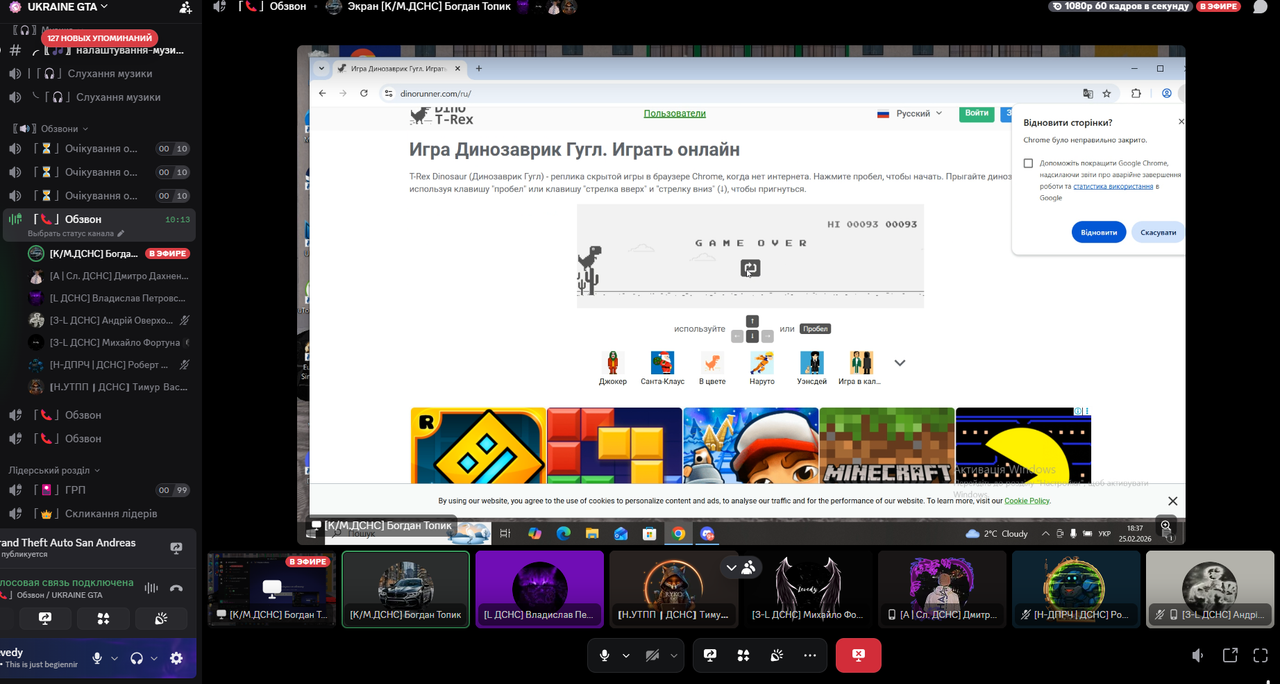Select the [З-L ДСНС] Андрі... participant tile
This screenshot has width=1280, height=684.
[x=1210, y=589]
